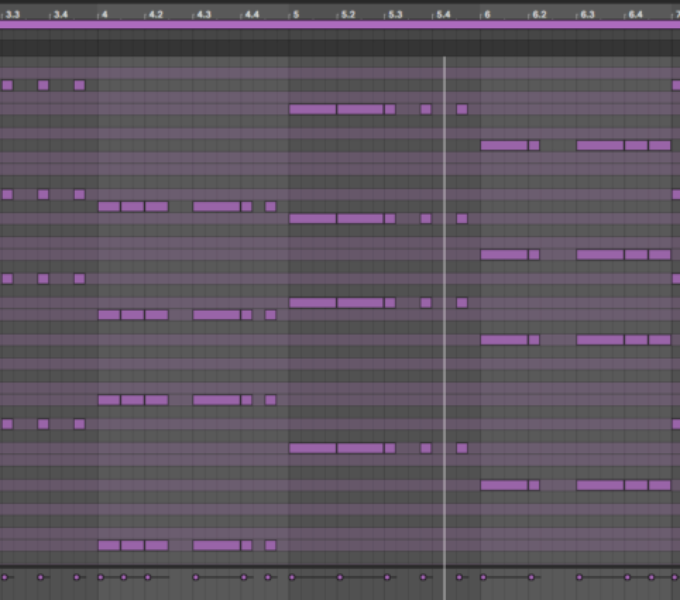
Task: Select the lowest long note starting at beat 6.3
Action: [600, 485]
